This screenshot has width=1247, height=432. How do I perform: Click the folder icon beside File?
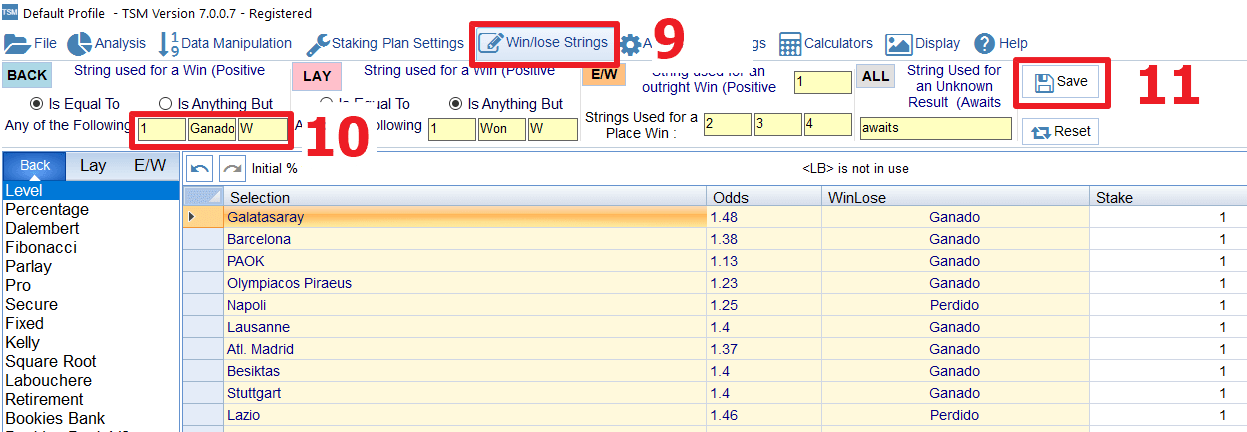click(17, 44)
